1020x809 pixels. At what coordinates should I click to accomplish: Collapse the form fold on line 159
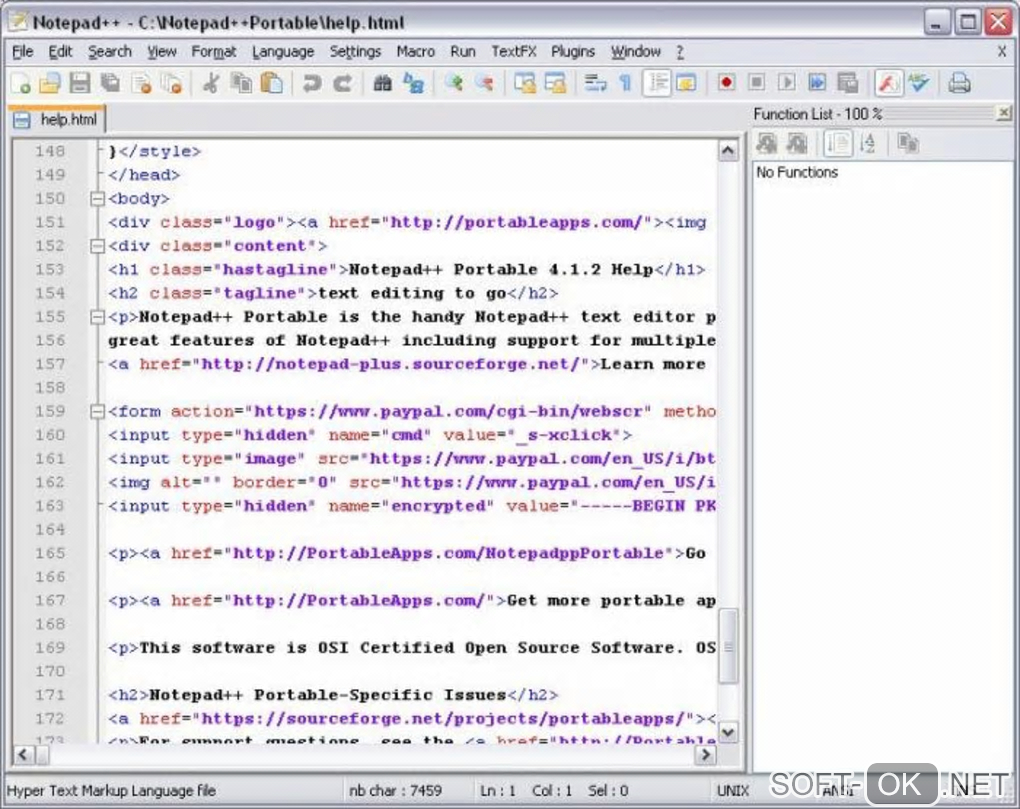pyautogui.click(x=97, y=411)
